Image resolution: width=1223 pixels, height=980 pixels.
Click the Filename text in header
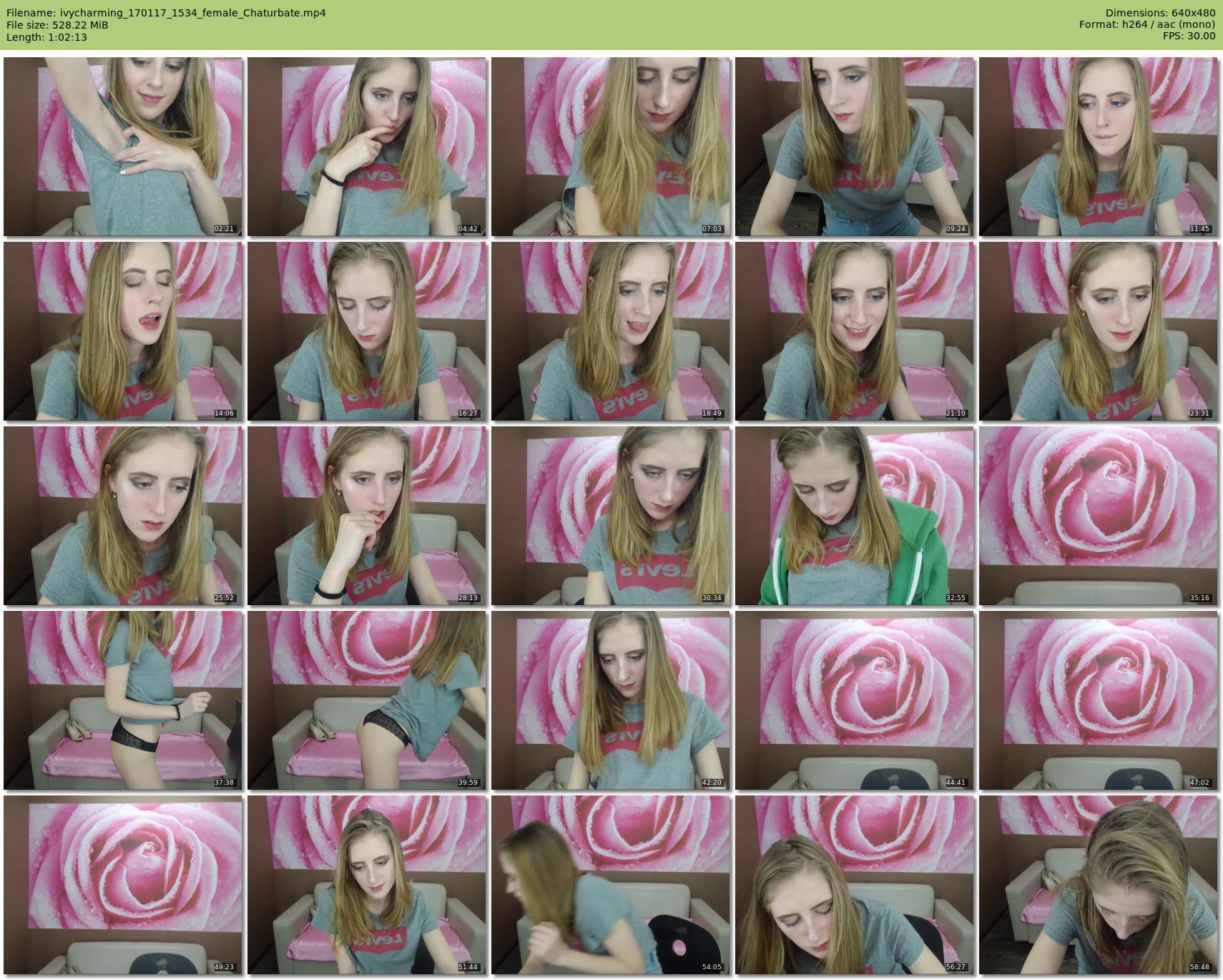(x=166, y=13)
